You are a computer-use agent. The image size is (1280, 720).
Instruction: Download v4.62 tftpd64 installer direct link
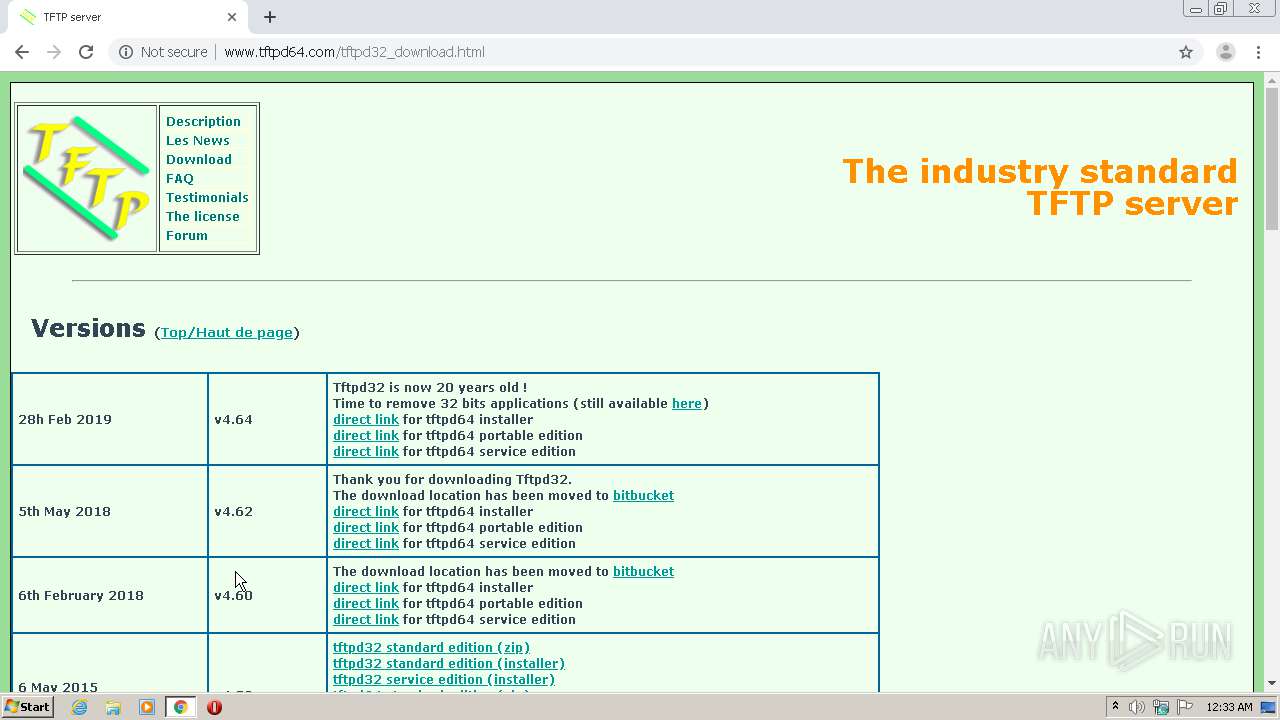click(365, 511)
